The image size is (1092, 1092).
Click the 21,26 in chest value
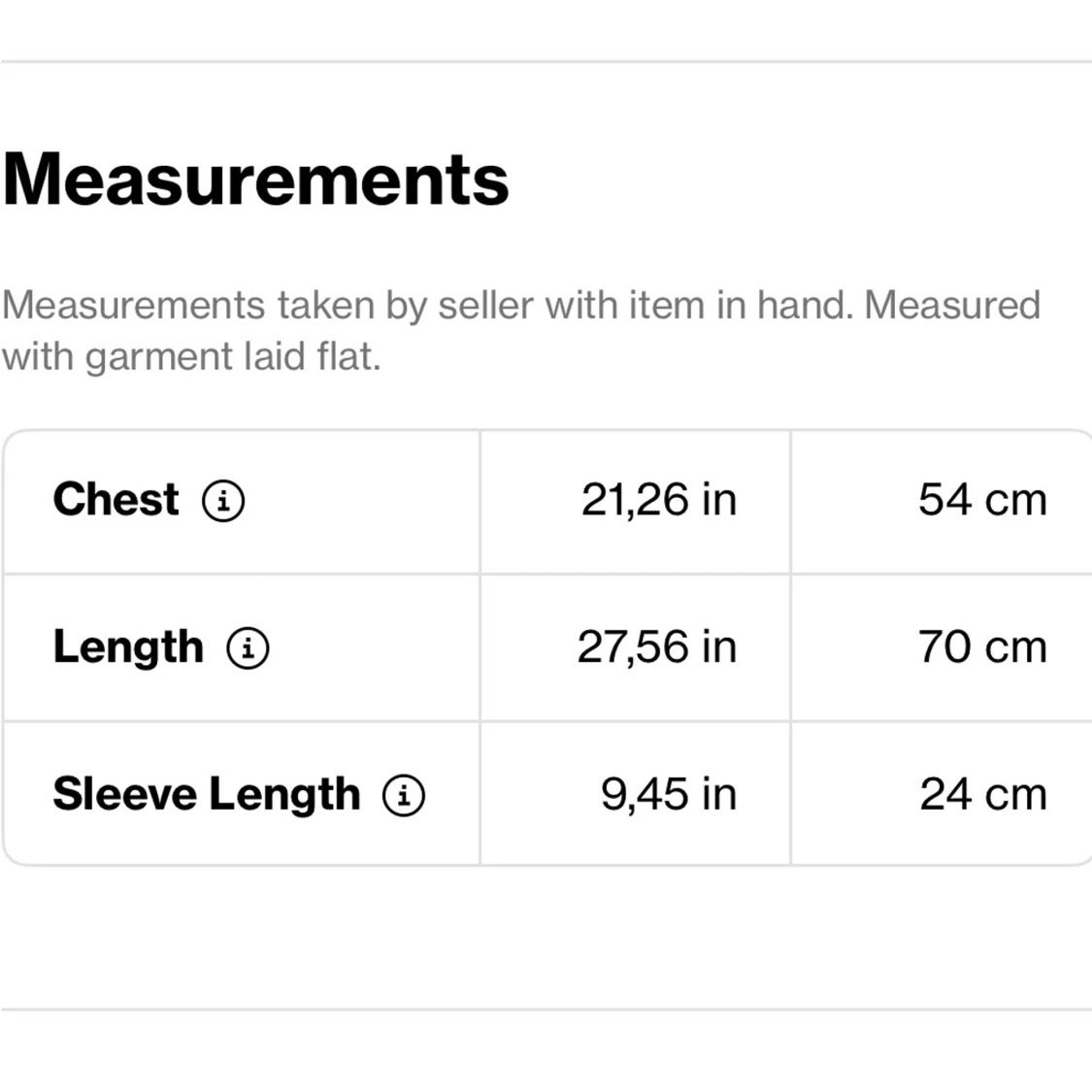[658, 500]
